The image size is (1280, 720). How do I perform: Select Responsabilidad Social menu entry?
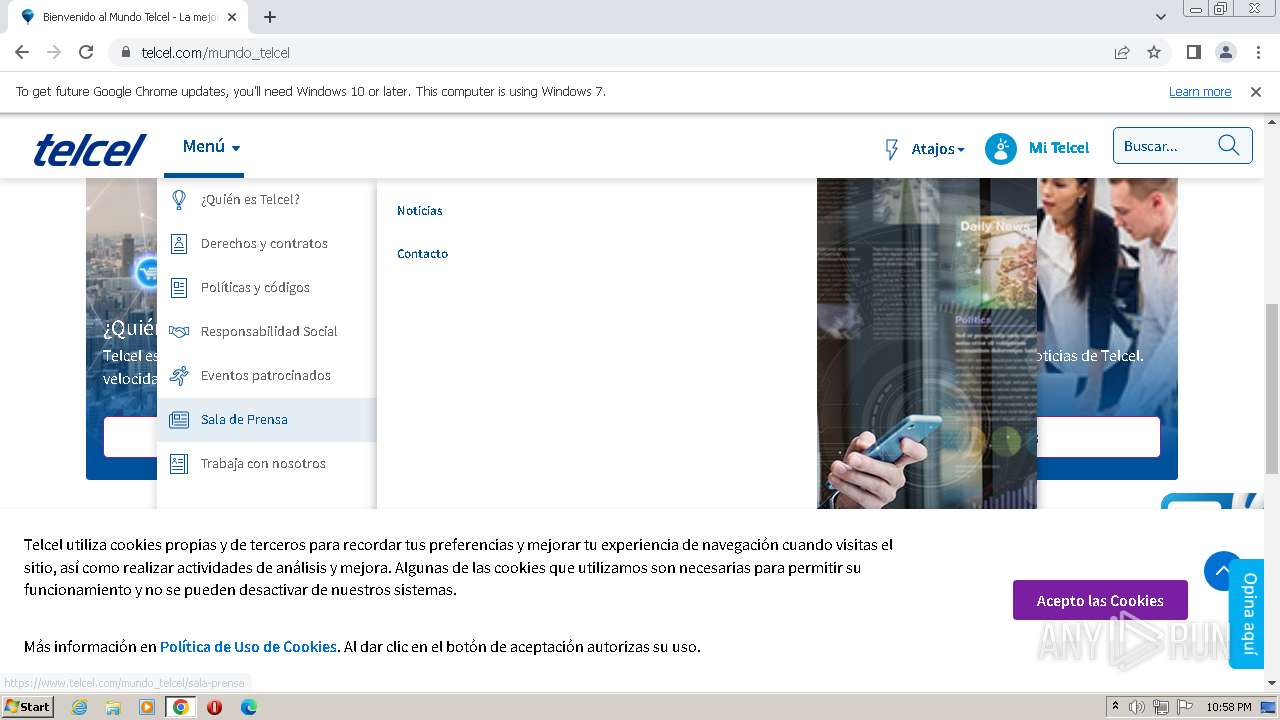pyautogui.click(x=266, y=331)
